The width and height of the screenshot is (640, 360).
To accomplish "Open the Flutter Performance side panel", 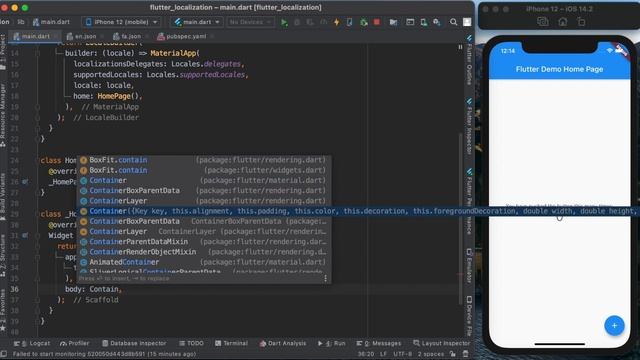I will click(x=469, y=202).
